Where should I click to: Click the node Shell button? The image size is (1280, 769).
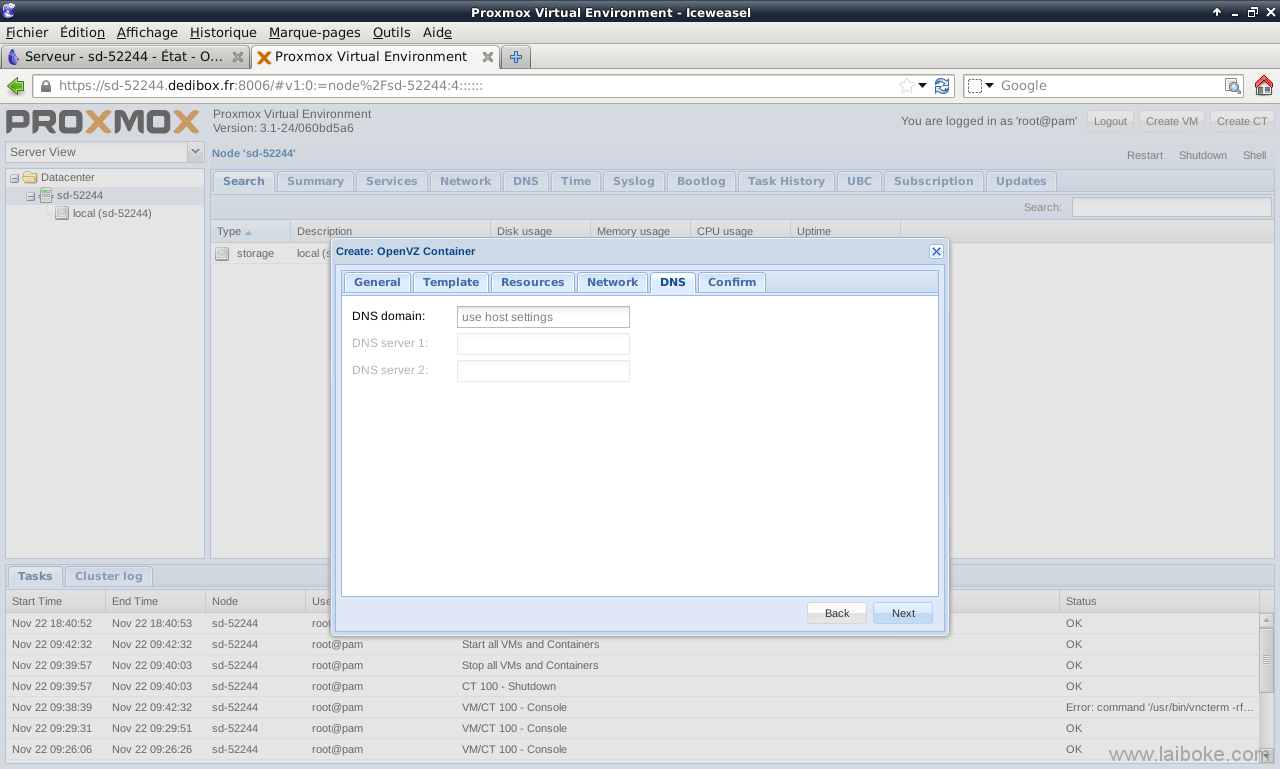coord(1254,155)
